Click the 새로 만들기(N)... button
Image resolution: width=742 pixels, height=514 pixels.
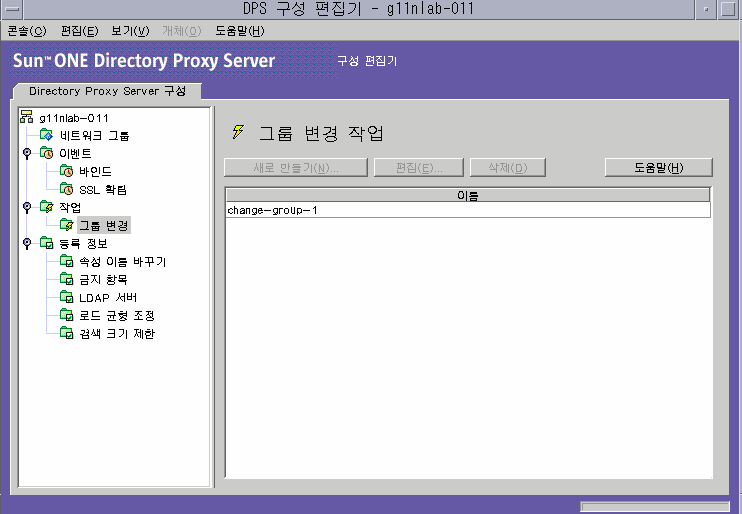pos(296,168)
